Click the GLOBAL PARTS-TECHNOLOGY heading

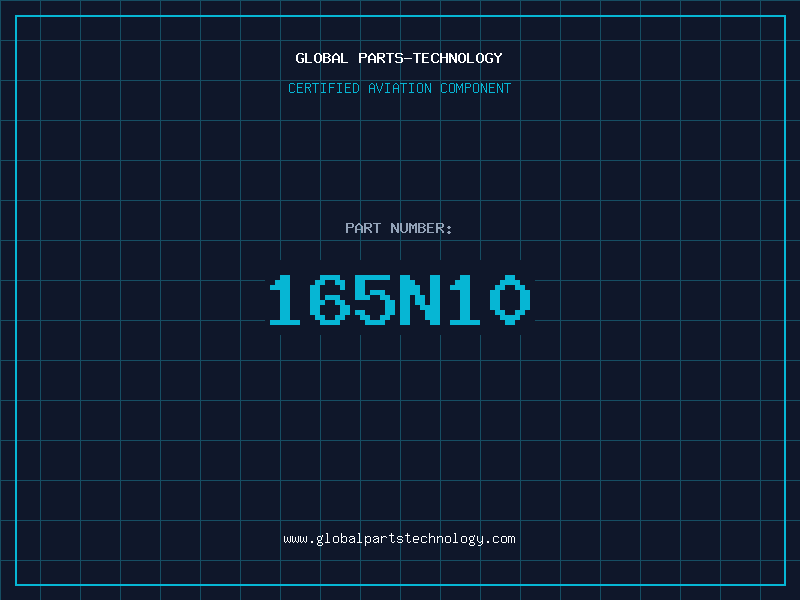pyautogui.click(x=399, y=58)
